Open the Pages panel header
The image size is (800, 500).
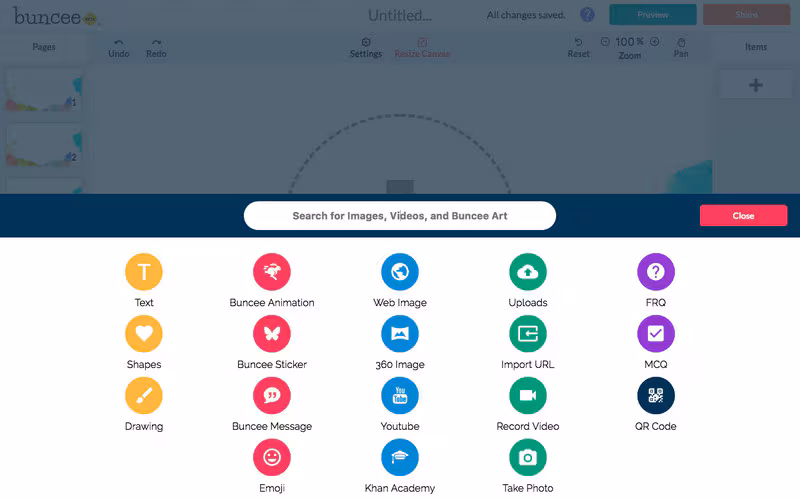point(44,47)
